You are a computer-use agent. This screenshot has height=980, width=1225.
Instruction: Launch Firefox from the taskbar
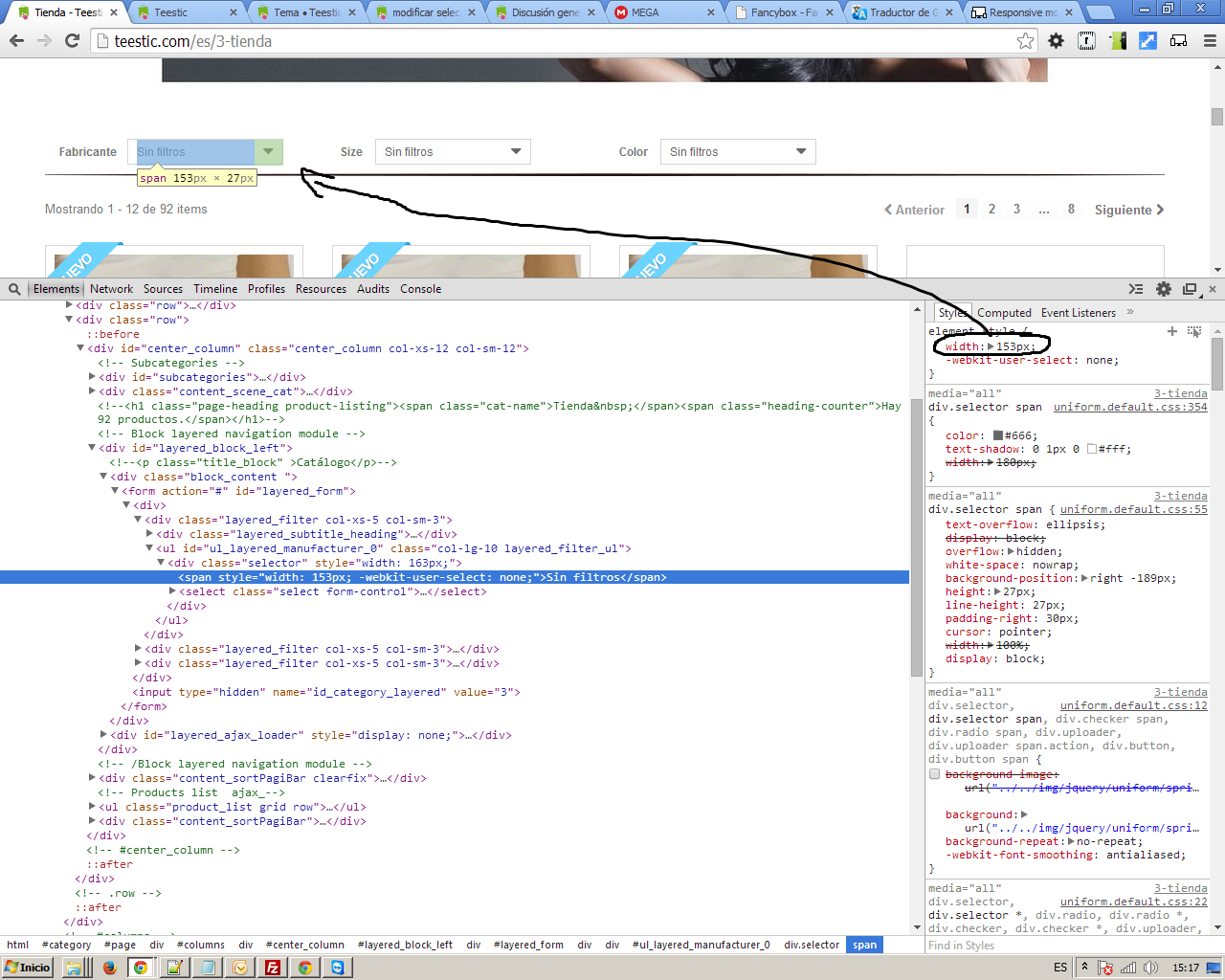point(109,968)
